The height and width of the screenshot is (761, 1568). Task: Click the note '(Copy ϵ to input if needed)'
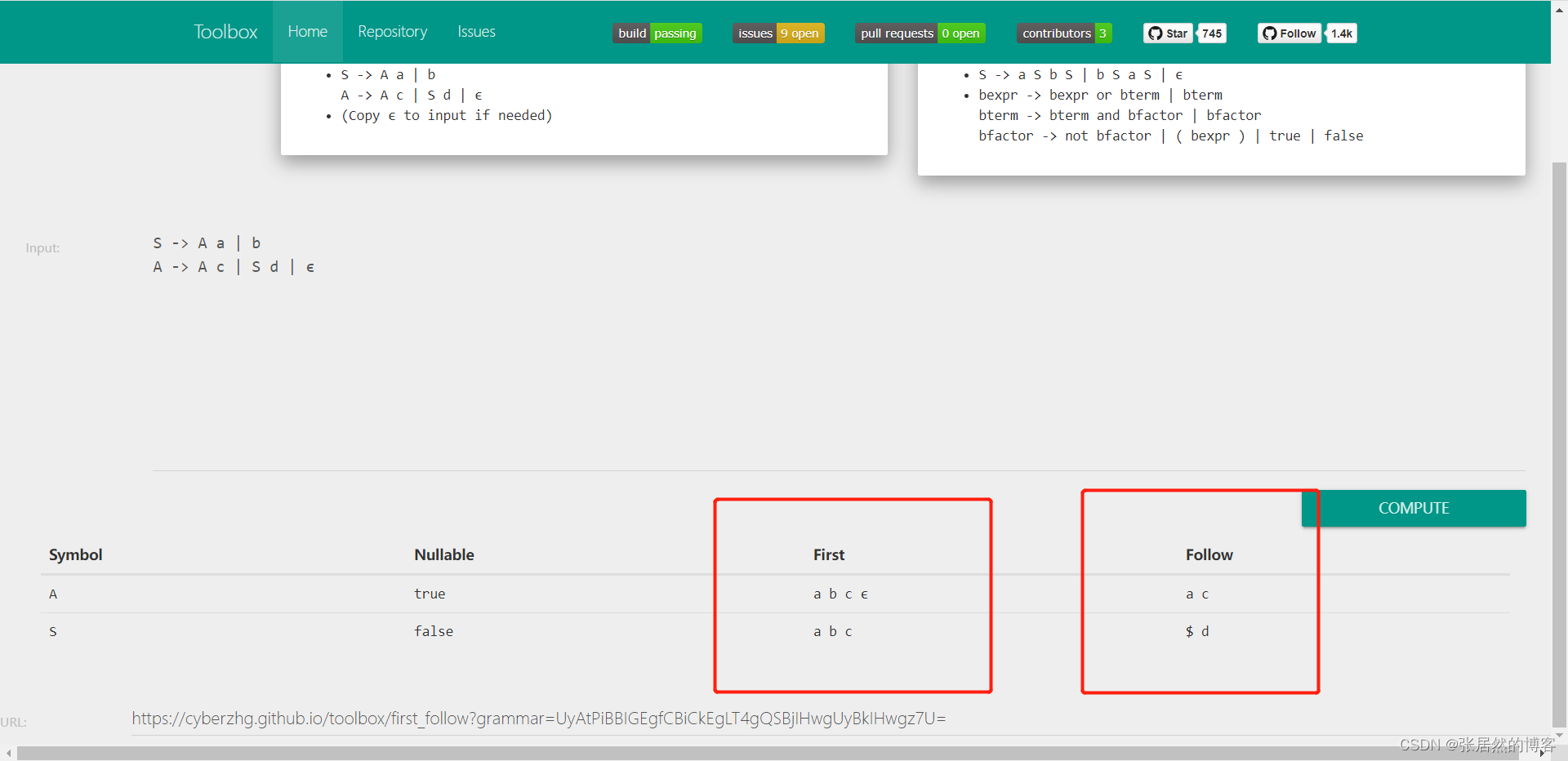[x=447, y=115]
